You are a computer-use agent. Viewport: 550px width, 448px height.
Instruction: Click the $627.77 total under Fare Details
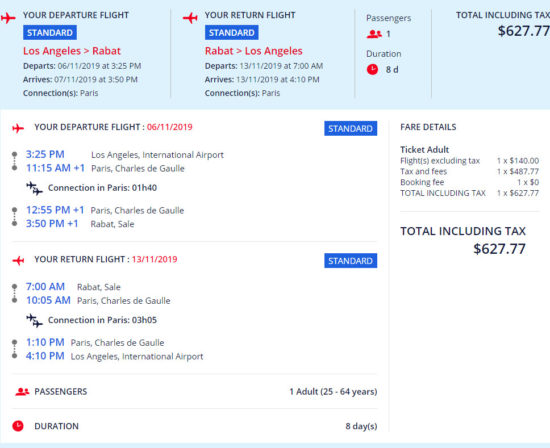point(499,249)
